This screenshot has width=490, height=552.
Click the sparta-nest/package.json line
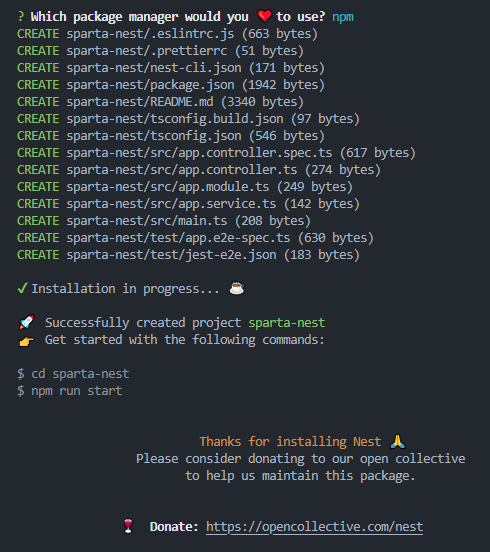pyautogui.click(x=171, y=85)
